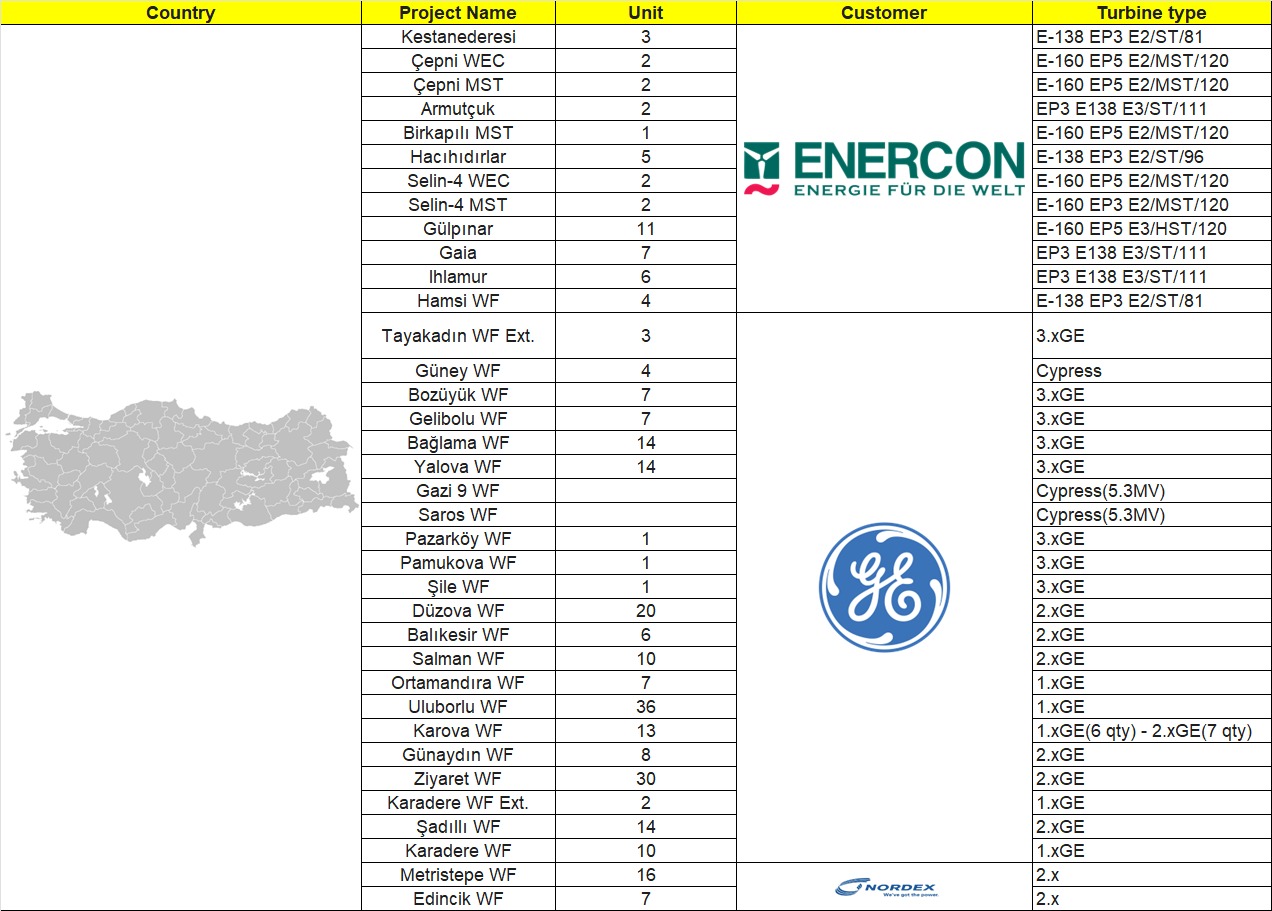Click the empty Unit cell for Saros WF
The image size is (1272, 911).
tap(646, 515)
